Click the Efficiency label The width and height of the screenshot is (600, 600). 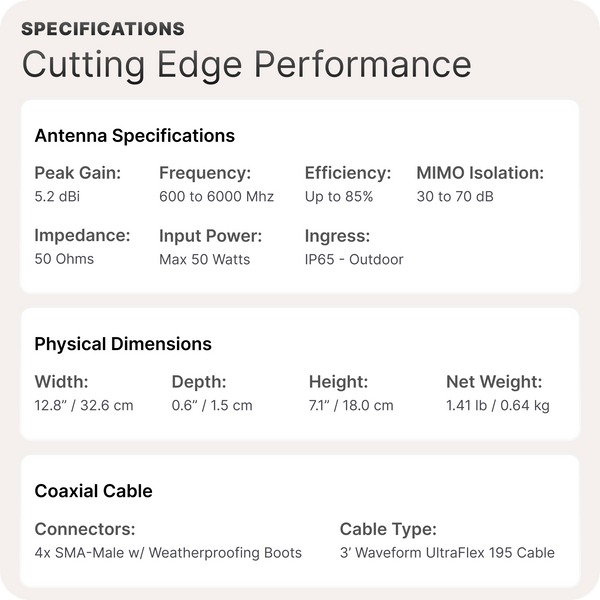click(x=347, y=173)
